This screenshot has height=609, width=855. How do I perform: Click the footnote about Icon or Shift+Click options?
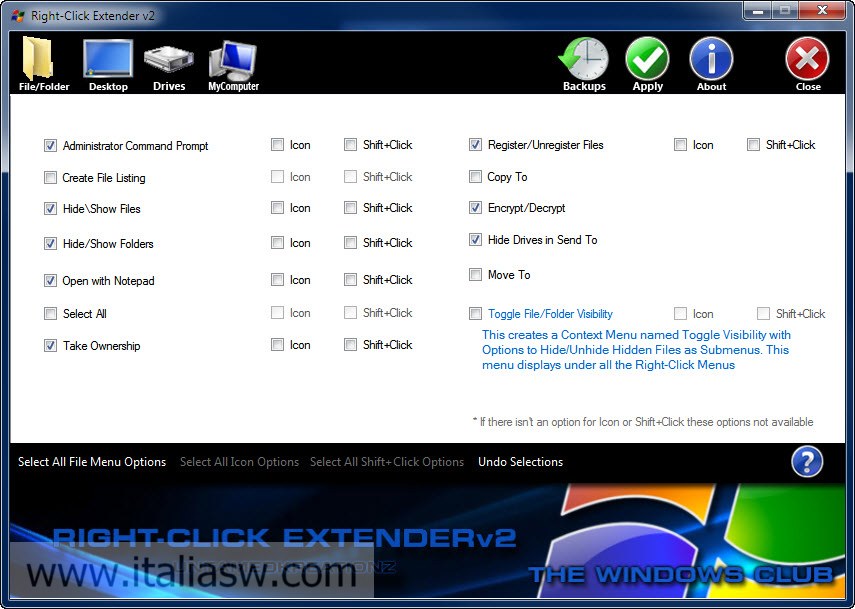click(x=643, y=422)
